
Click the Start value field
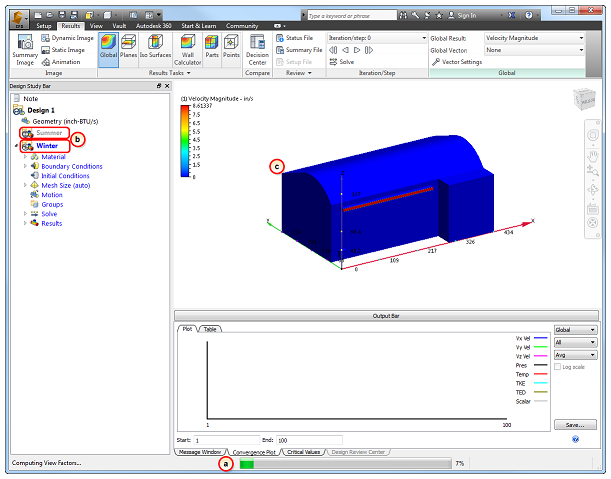point(226,440)
